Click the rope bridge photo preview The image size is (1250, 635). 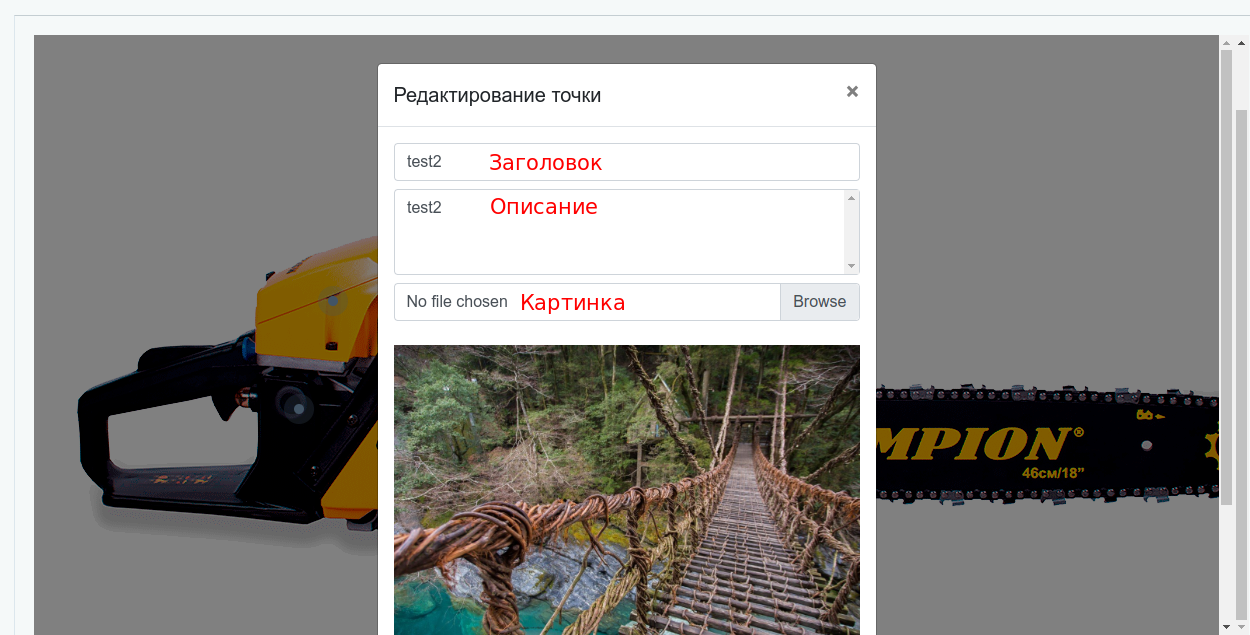point(627,490)
